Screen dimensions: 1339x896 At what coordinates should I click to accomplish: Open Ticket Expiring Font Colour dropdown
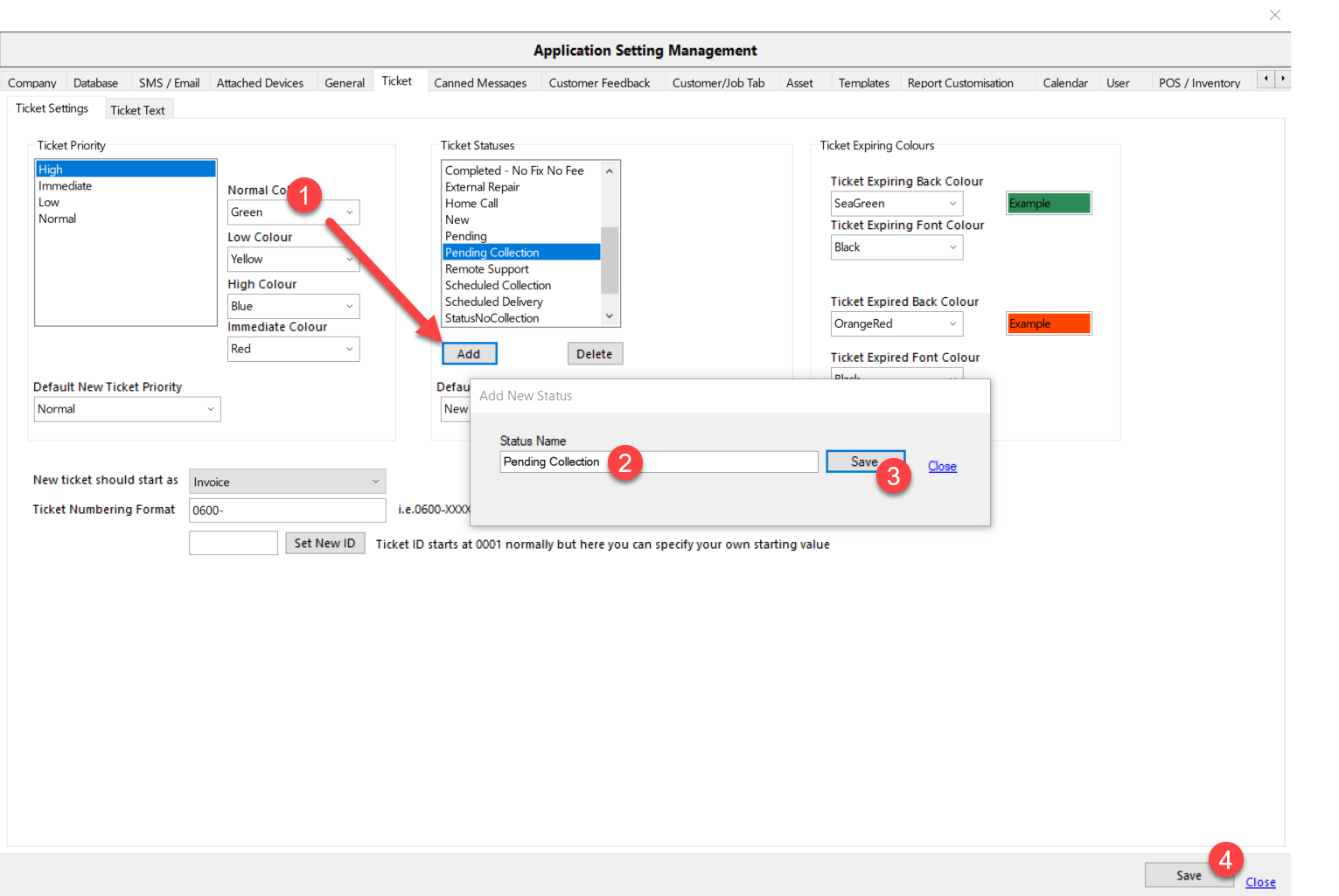896,247
